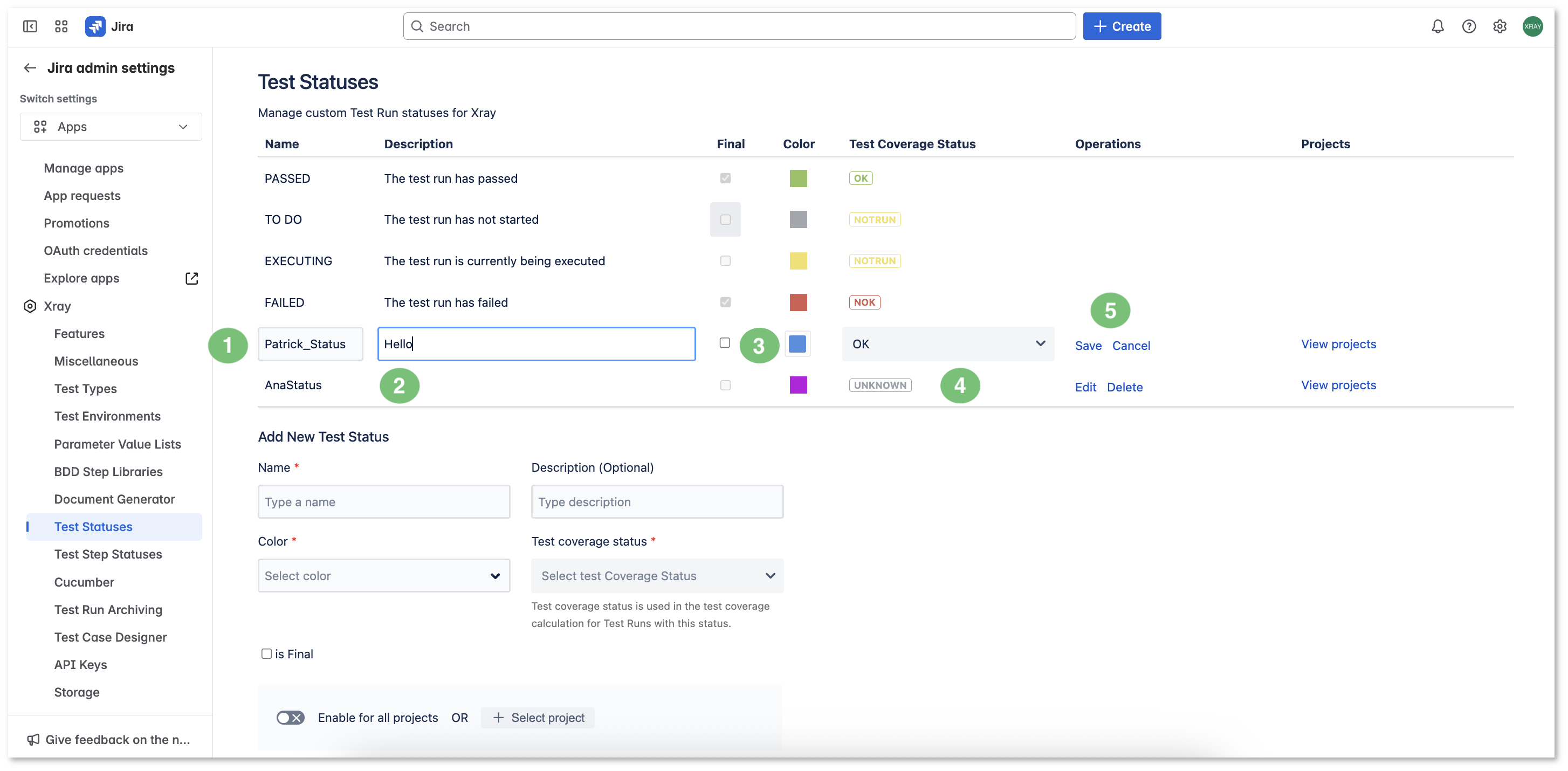Click Give feedback on the new navigation
Viewport: 1568px width, 771px height.
tap(118, 739)
